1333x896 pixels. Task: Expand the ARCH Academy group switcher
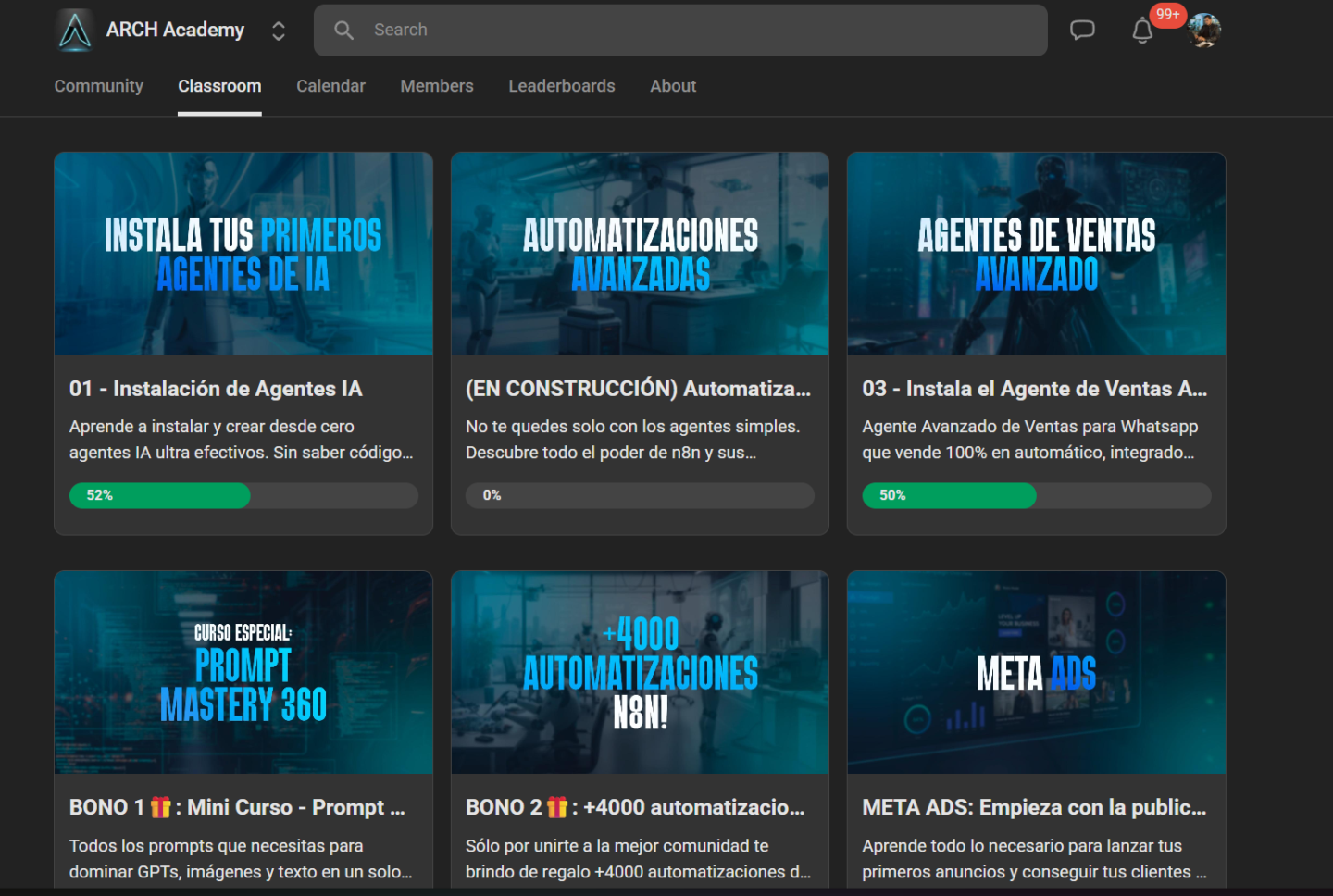pos(278,31)
